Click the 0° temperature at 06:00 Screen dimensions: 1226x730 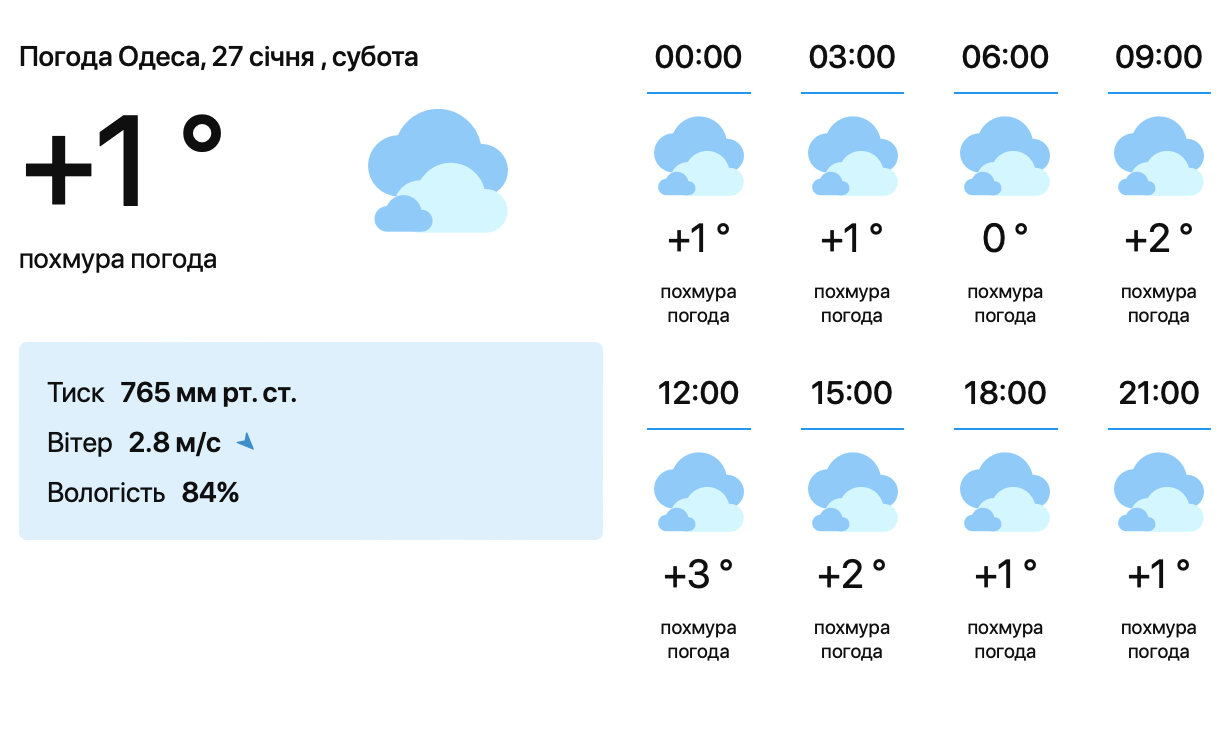(1005, 239)
